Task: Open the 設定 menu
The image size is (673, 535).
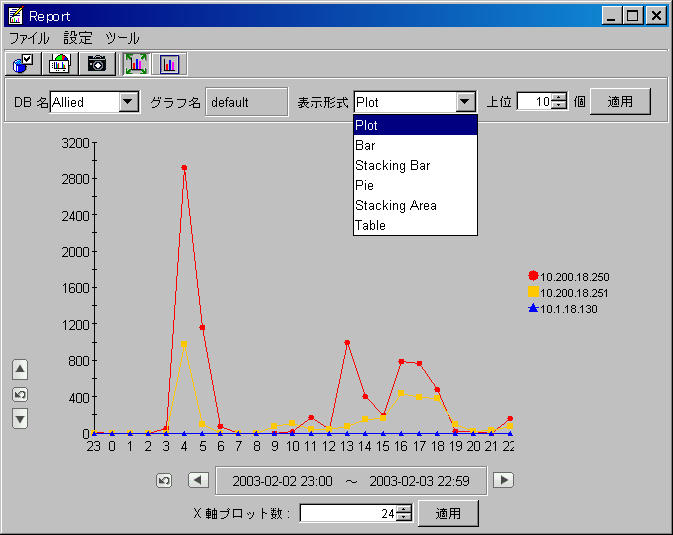Action: (x=78, y=38)
